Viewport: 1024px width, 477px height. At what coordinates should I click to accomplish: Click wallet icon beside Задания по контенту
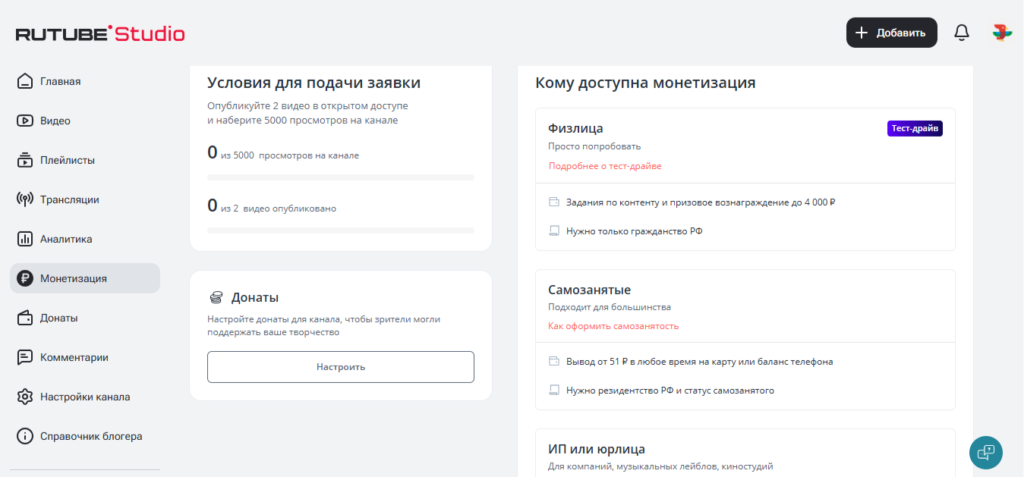(554, 202)
